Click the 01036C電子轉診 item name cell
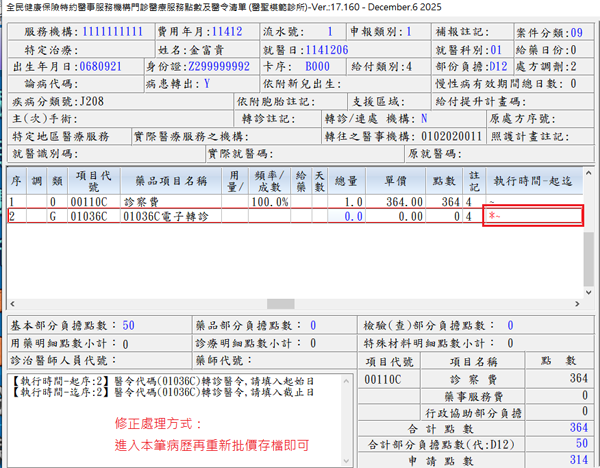The height and width of the screenshot is (468, 600). [x=165, y=215]
